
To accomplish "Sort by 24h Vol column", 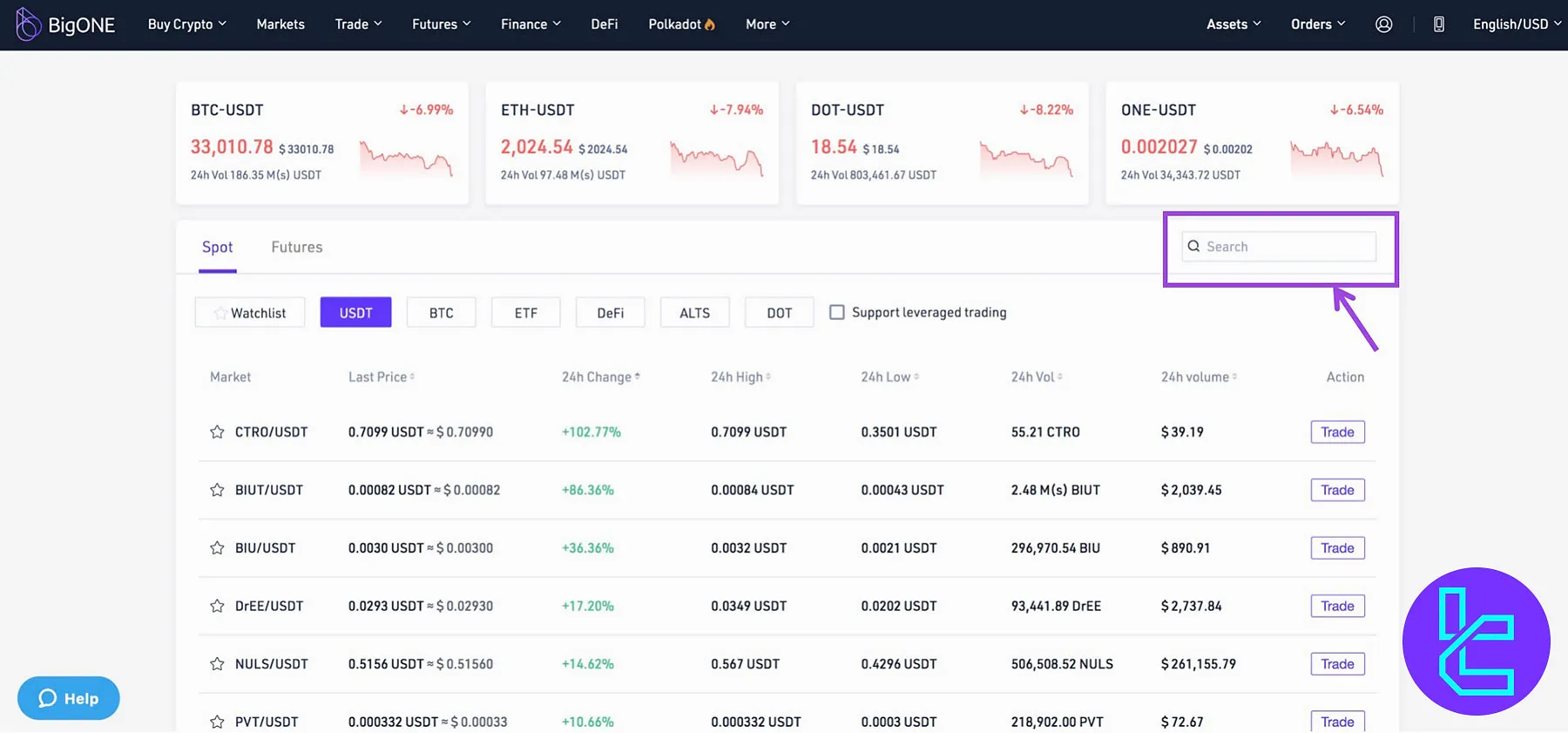I will coord(1037,377).
